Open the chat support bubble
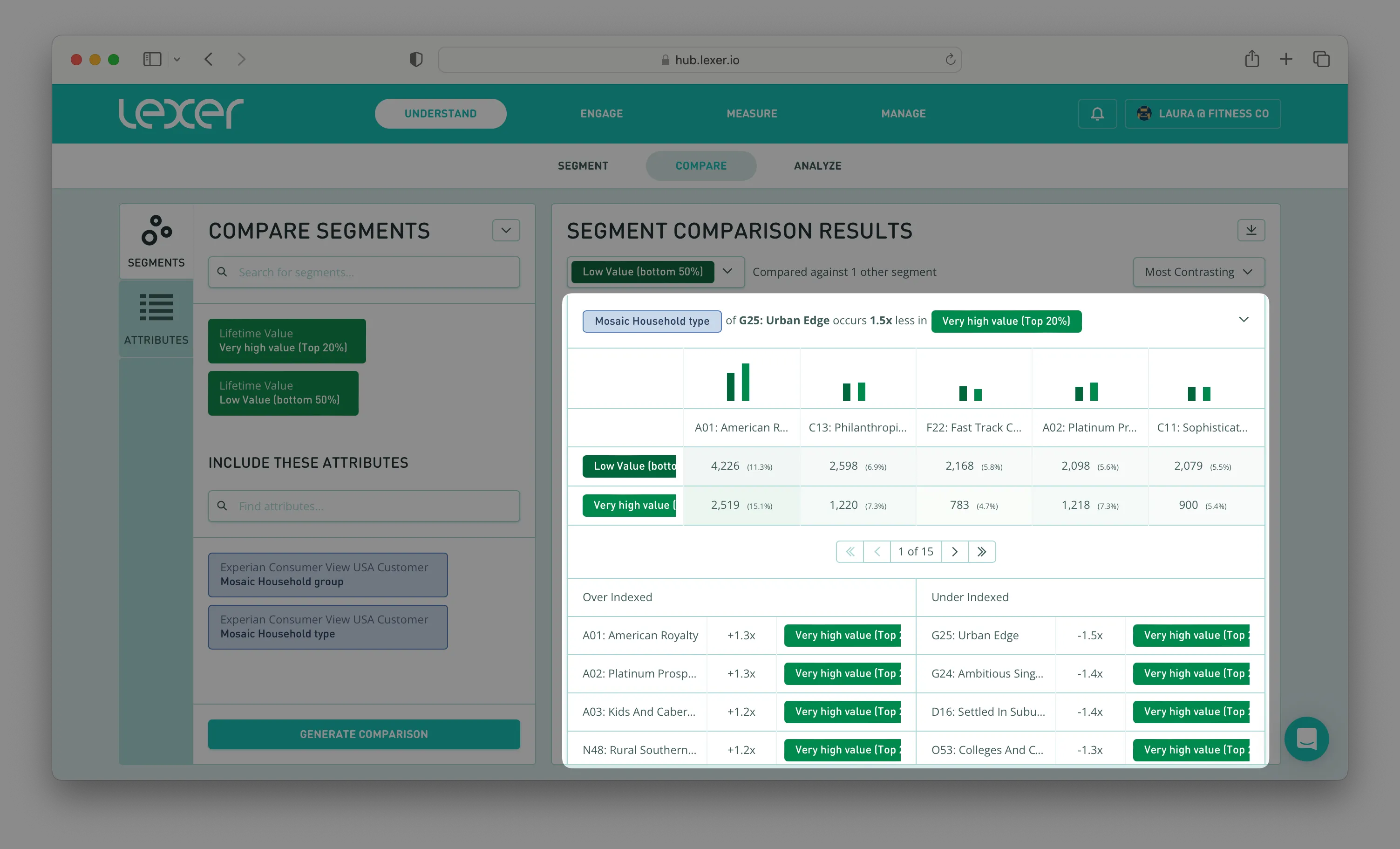1400x849 pixels. pos(1306,738)
